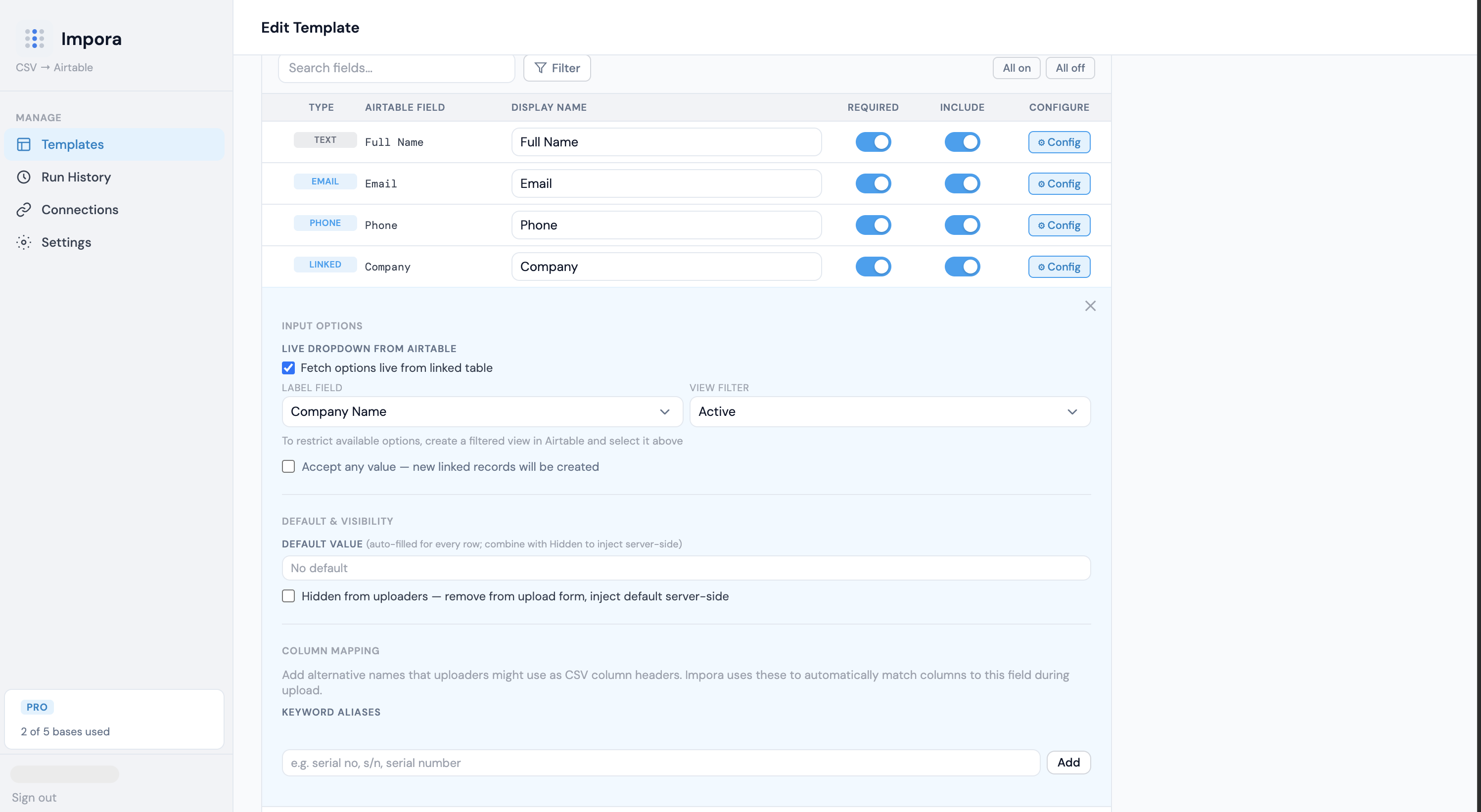Click the Filter button

click(x=556, y=68)
